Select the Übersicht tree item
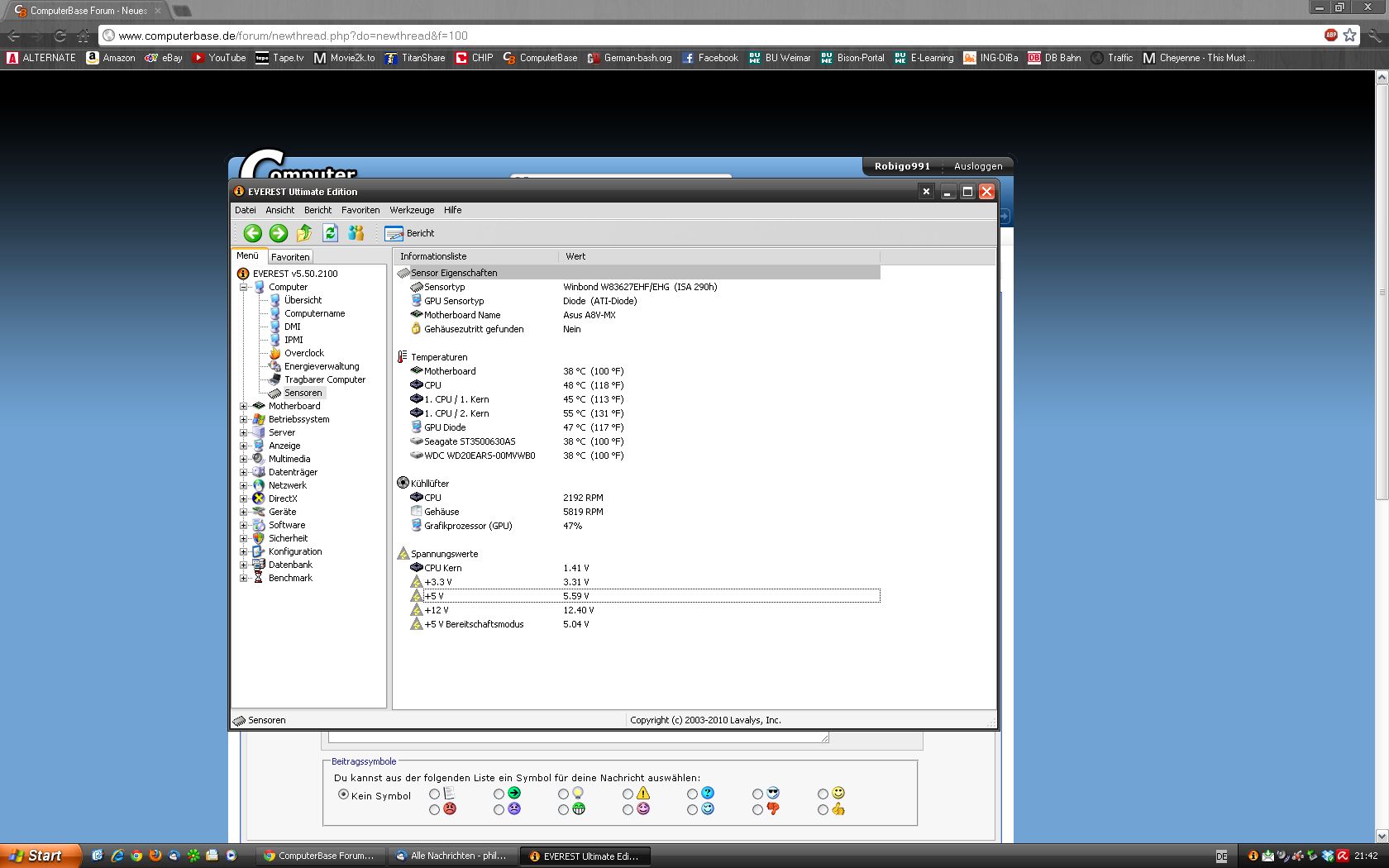Image resolution: width=1389 pixels, height=868 pixels. [x=303, y=300]
